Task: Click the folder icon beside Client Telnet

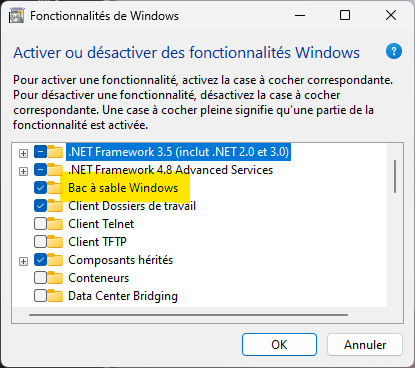Action: (55, 224)
